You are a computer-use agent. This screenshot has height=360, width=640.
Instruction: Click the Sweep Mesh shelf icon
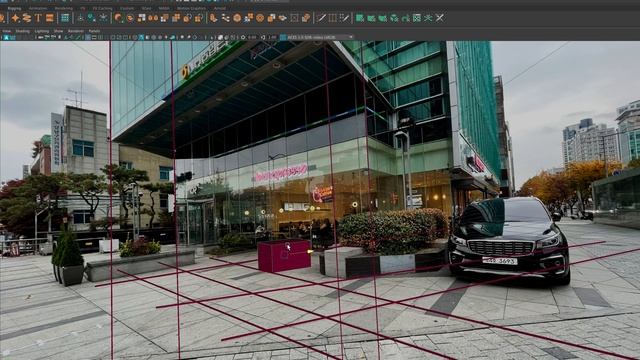point(27,18)
